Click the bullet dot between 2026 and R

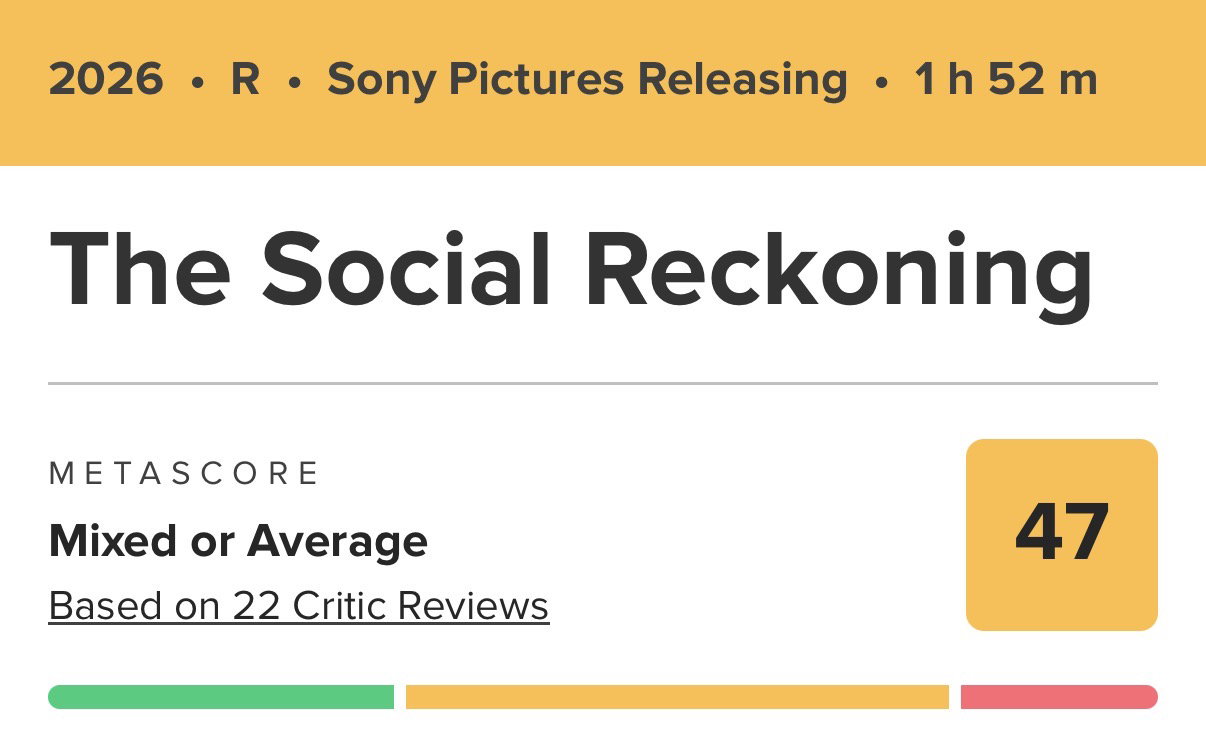pos(197,83)
